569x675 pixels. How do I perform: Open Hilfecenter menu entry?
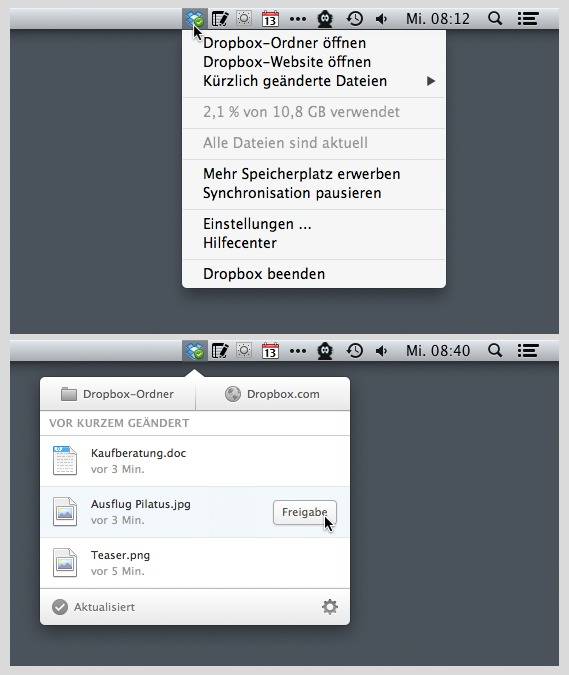point(314,243)
